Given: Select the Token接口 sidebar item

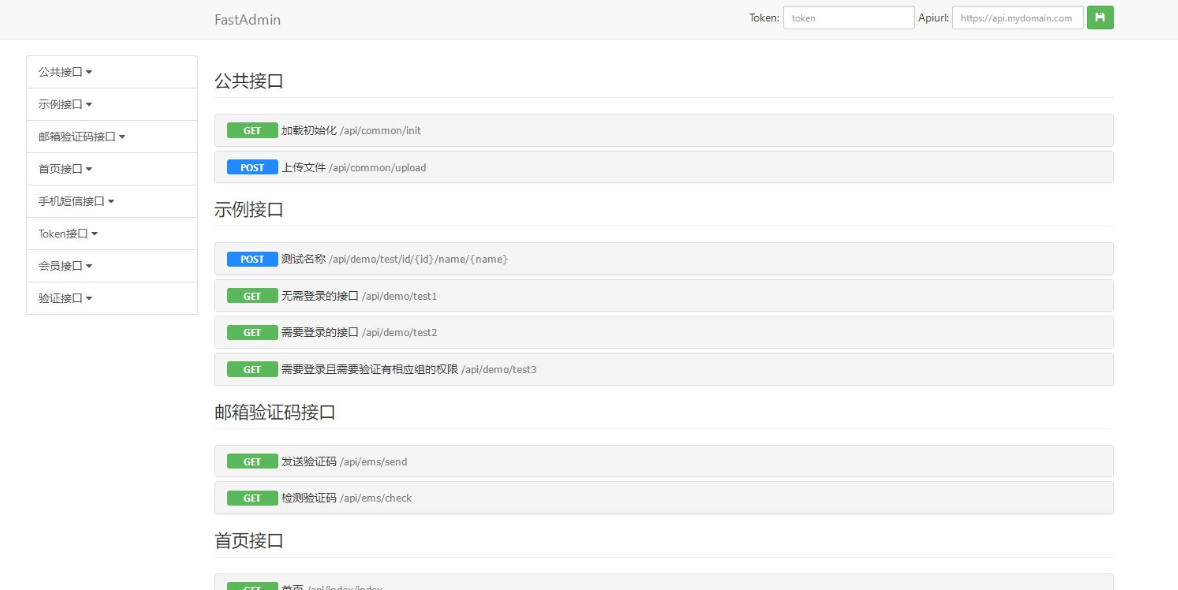Looking at the screenshot, I should (68, 234).
